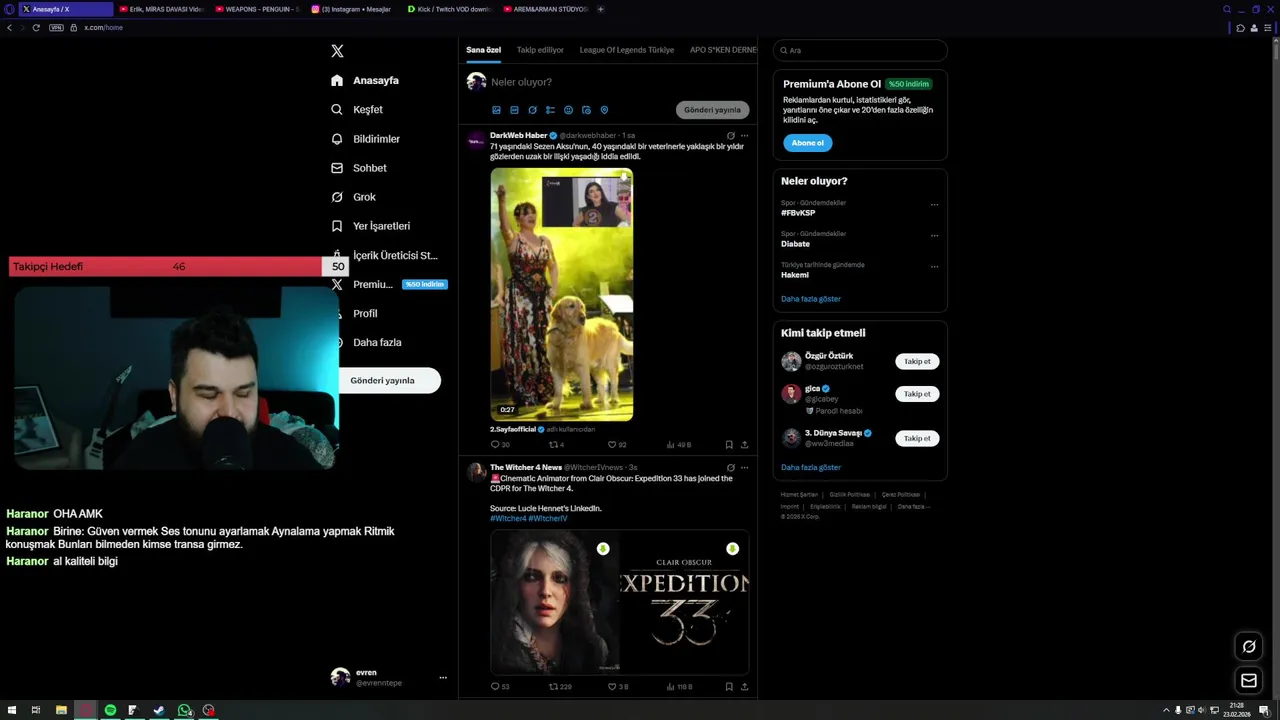Open Grok from the sidebar
The image size is (1280, 720).
coord(353,197)
